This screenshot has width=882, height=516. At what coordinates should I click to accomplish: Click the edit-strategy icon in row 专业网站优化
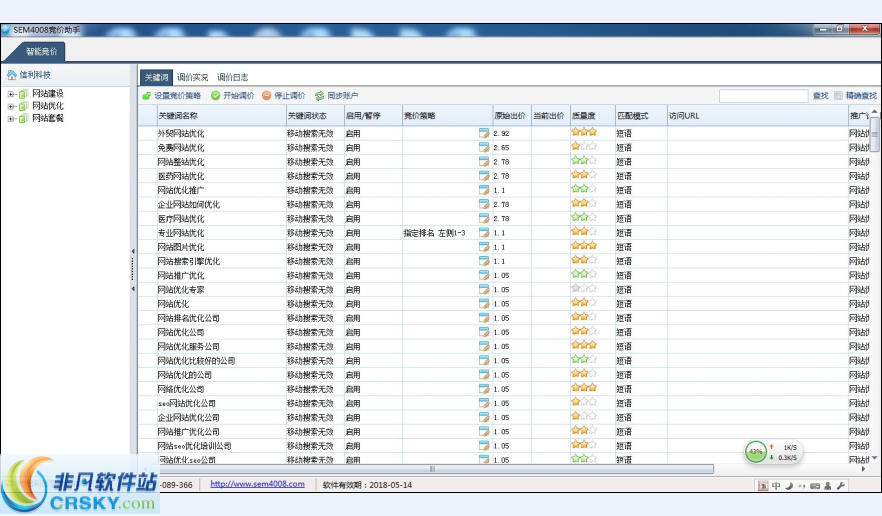click(x=484, y=232)
